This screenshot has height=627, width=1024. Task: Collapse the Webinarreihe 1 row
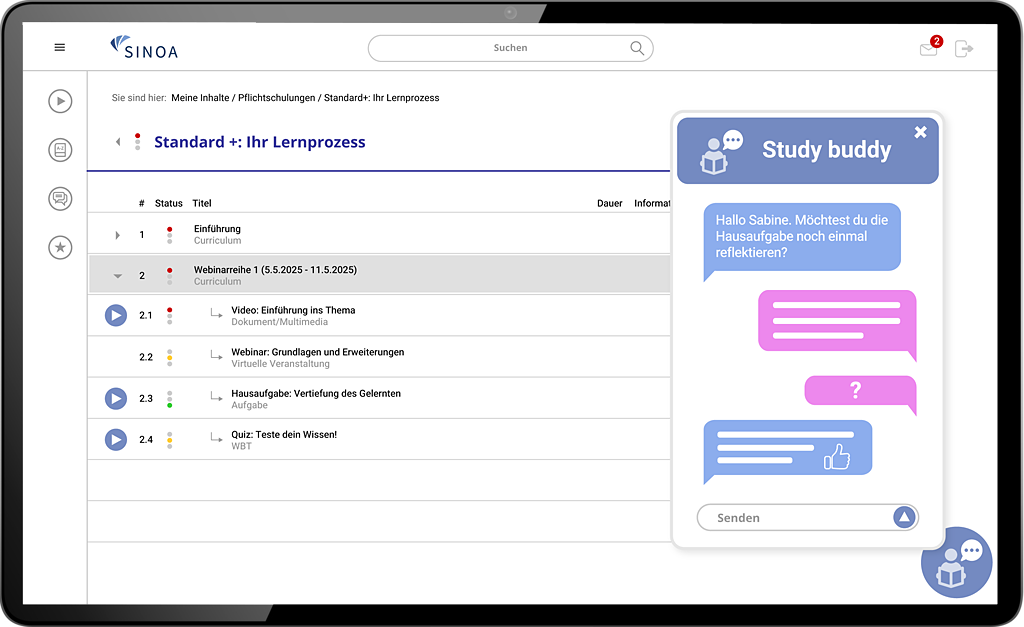[x=118, y=276]
